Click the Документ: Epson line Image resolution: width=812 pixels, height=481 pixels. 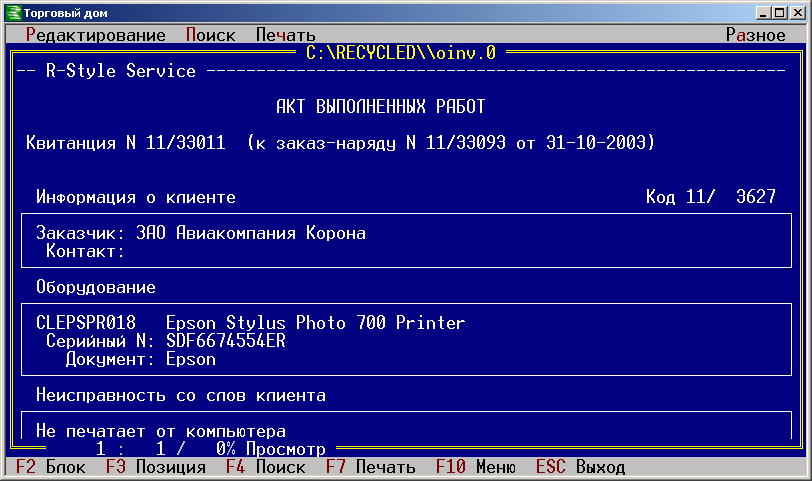click(x=141, y=359)
